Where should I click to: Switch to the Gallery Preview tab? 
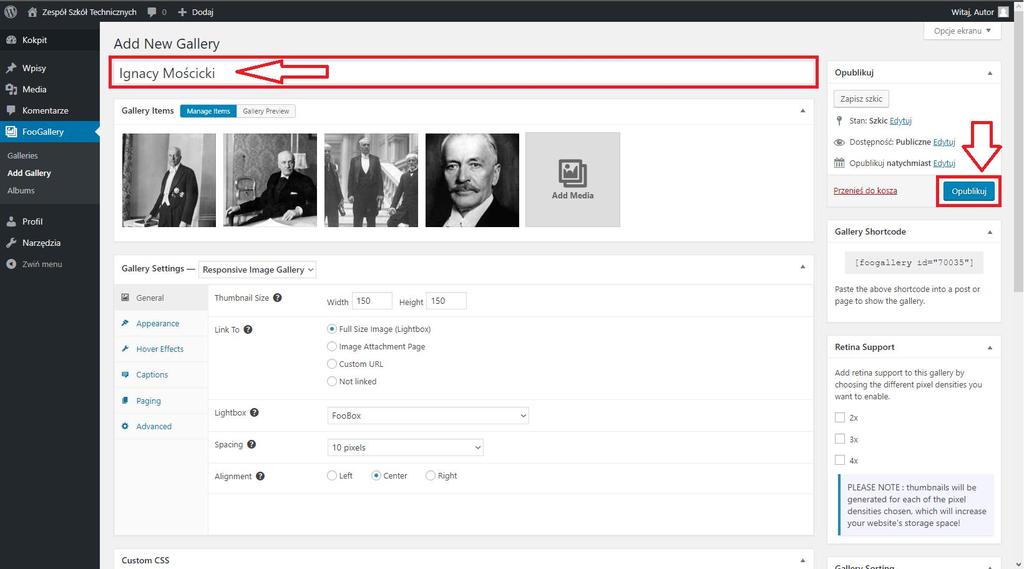point(266,111)
